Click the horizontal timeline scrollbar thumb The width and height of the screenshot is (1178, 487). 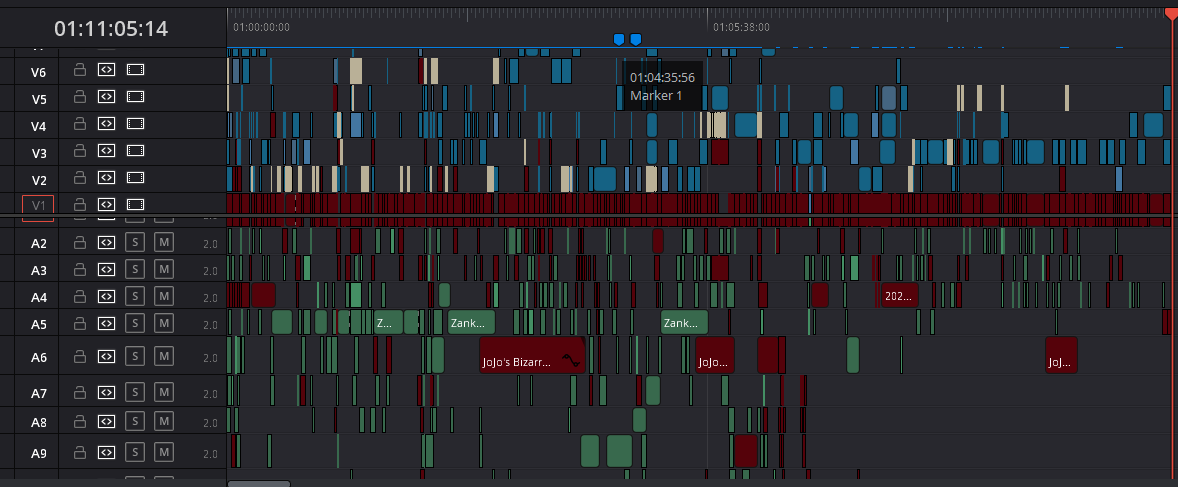tap(258, 483)
